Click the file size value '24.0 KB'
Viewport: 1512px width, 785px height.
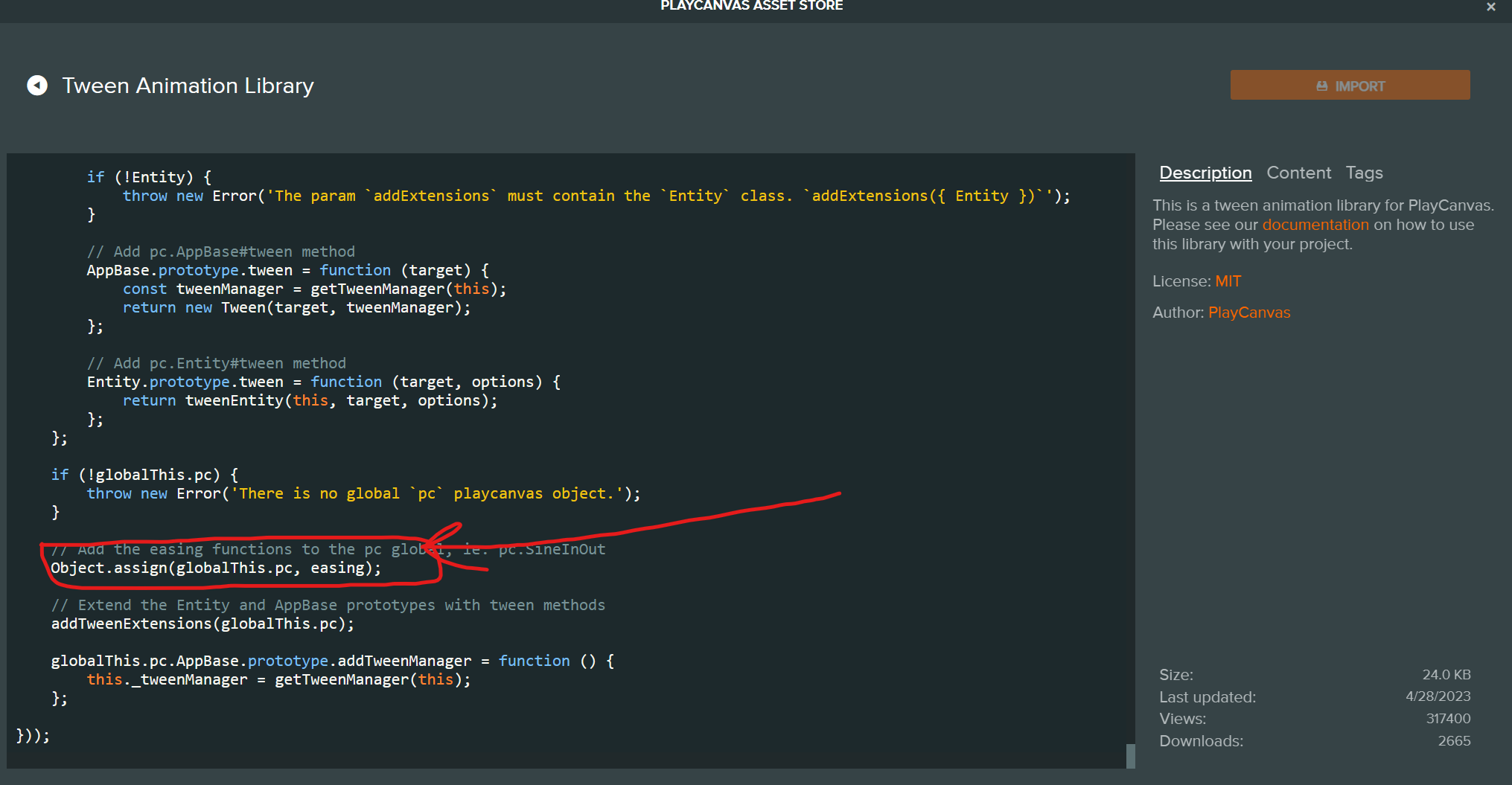click(x=1446, y=675)
